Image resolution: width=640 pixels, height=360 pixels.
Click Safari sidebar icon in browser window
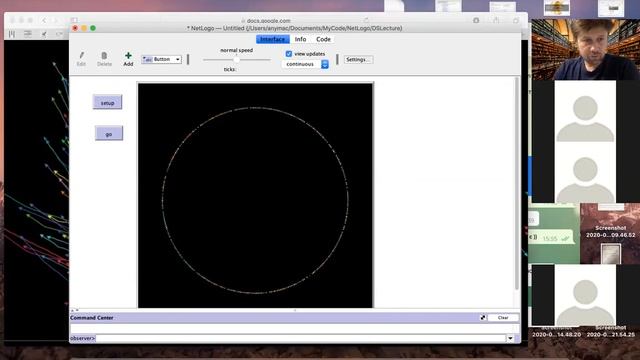(x=74, y=20)
